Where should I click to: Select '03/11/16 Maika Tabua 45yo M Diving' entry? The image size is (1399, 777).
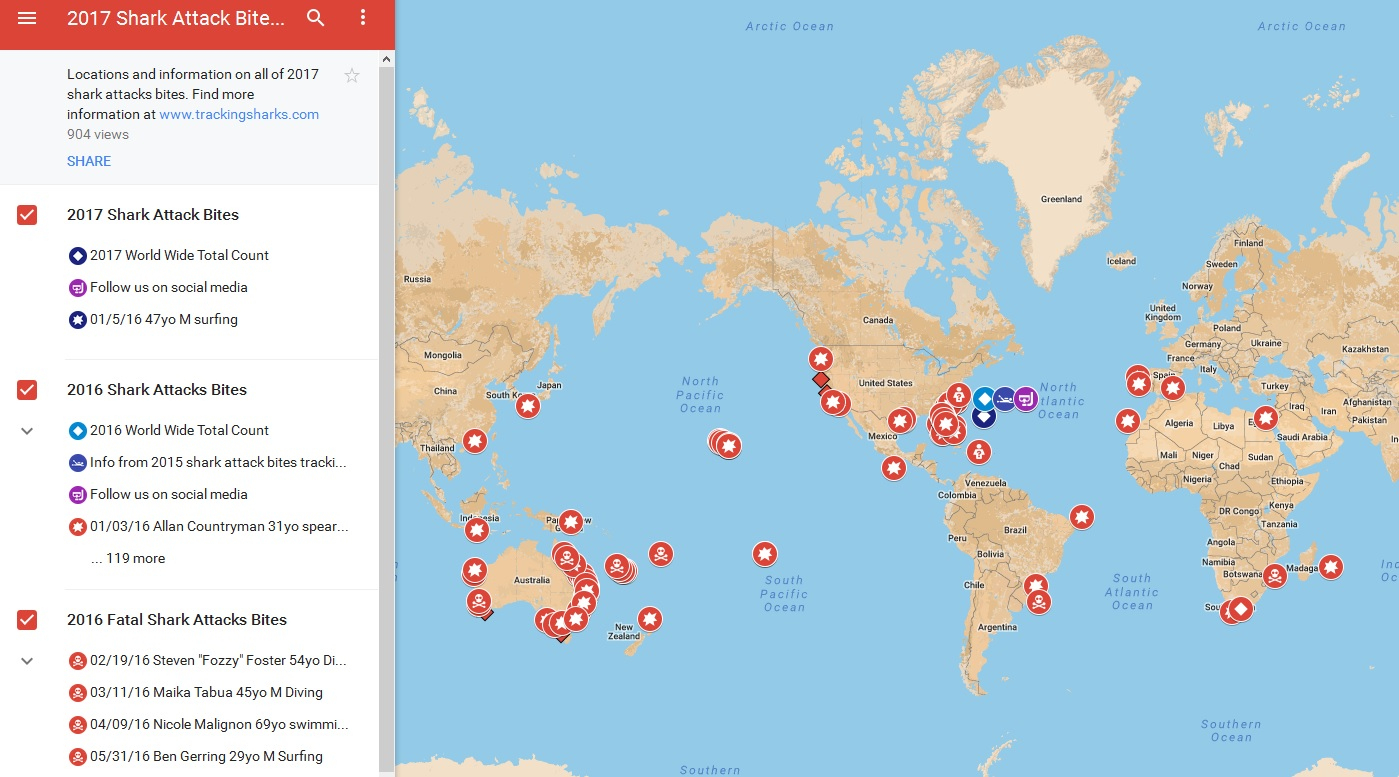206,692
